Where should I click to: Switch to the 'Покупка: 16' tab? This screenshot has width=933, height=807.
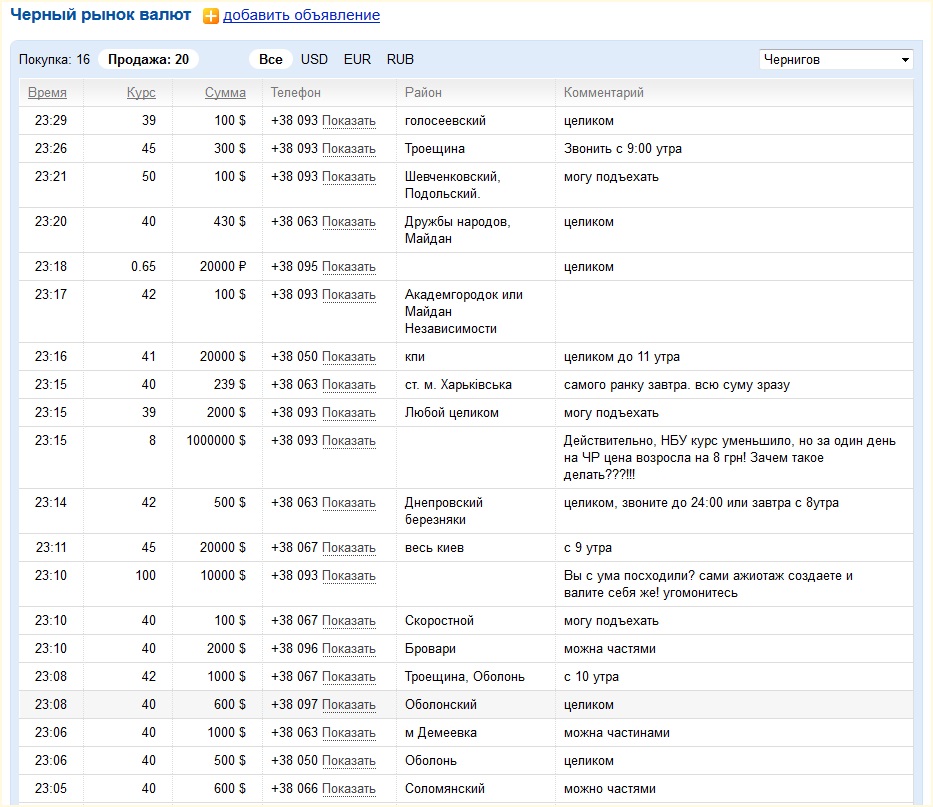pyautogui.click(x=54, y=59)
